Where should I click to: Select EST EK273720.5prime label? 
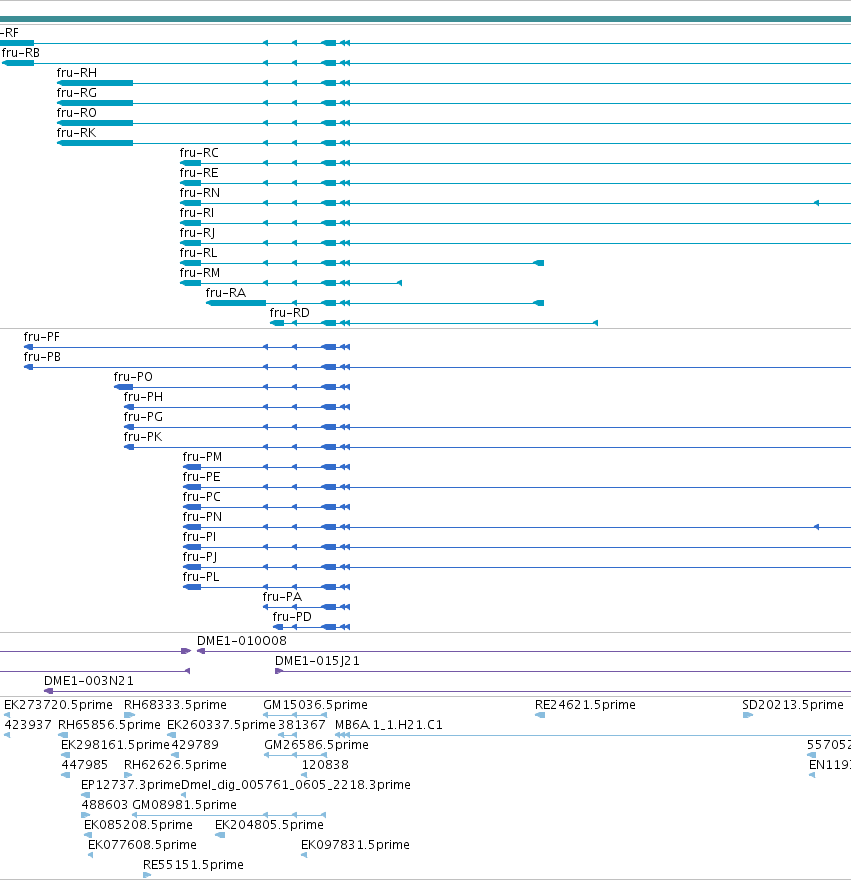point(58,705)
